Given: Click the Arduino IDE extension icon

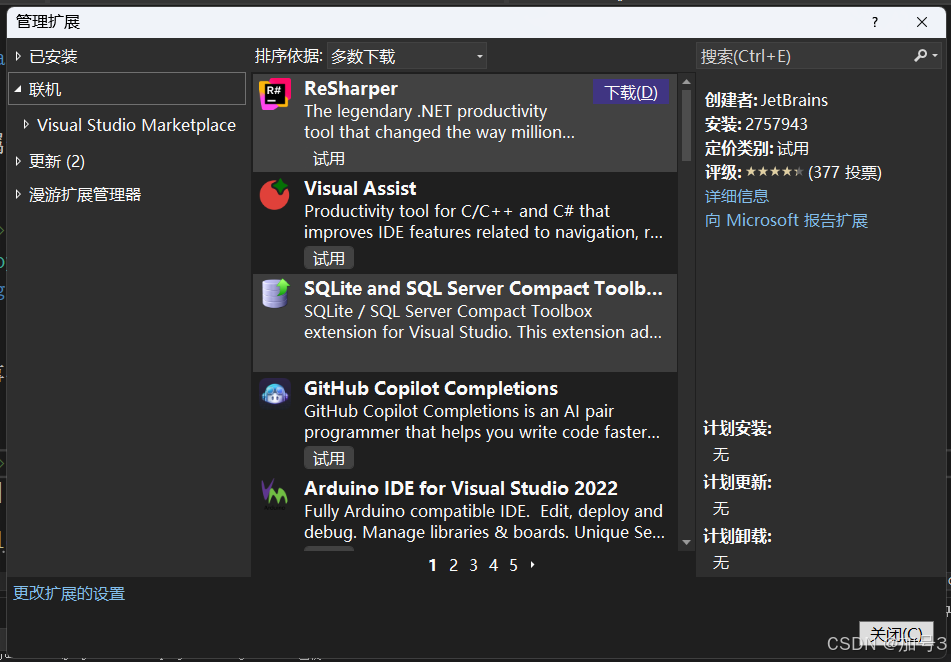Looking at the screenshot, I should click(275, 494).
